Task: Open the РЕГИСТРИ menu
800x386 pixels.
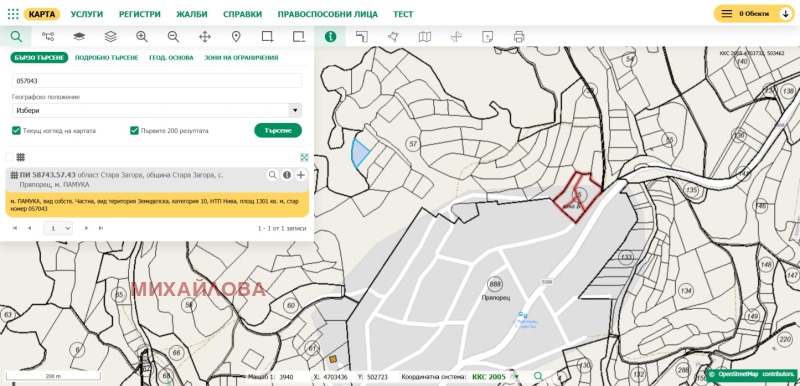Action: [x=140, y=14]
